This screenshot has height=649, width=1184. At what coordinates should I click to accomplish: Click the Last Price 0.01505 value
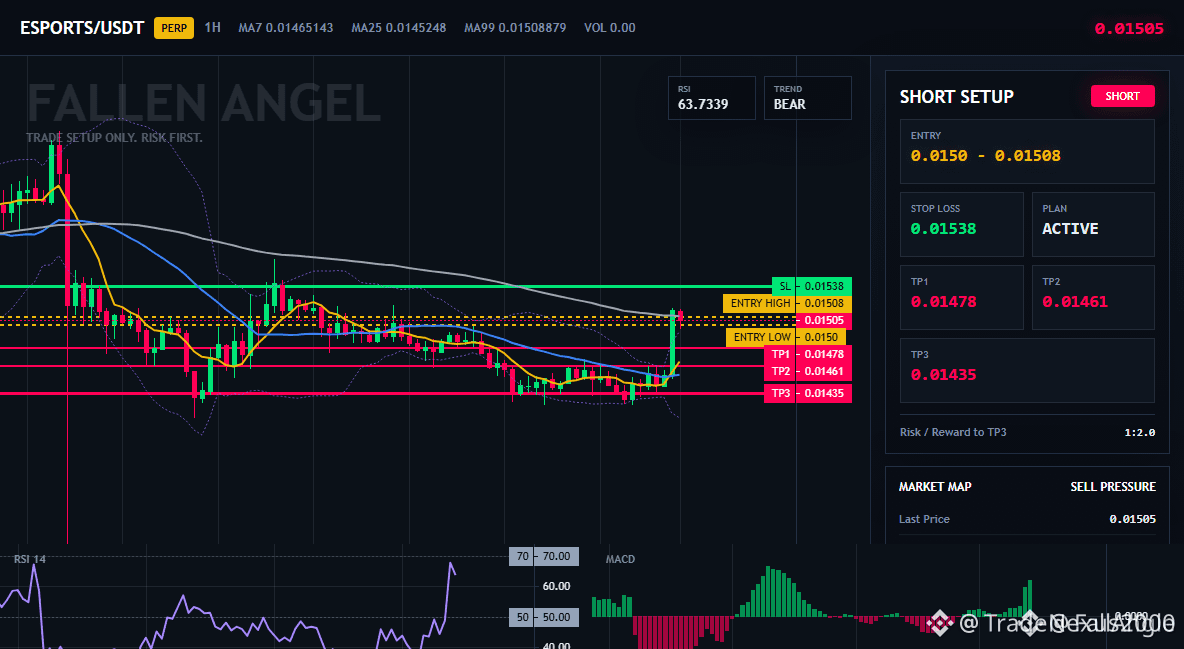(1132, 519)
